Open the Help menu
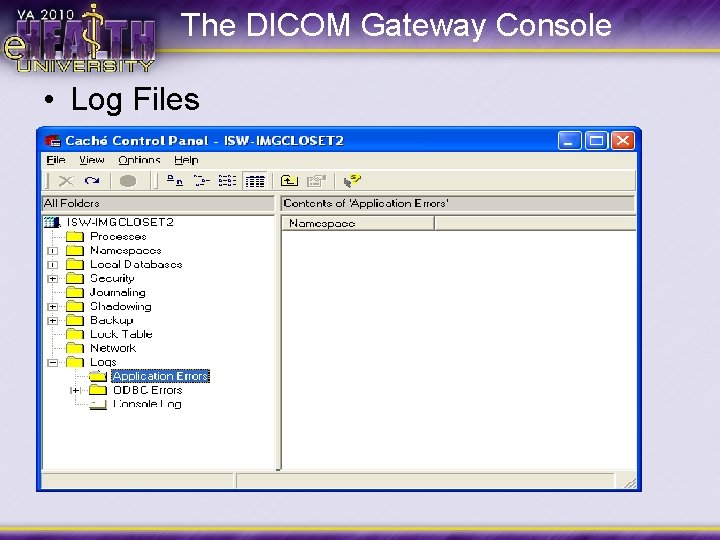The image size is (720, 540). tap(186, 160)
